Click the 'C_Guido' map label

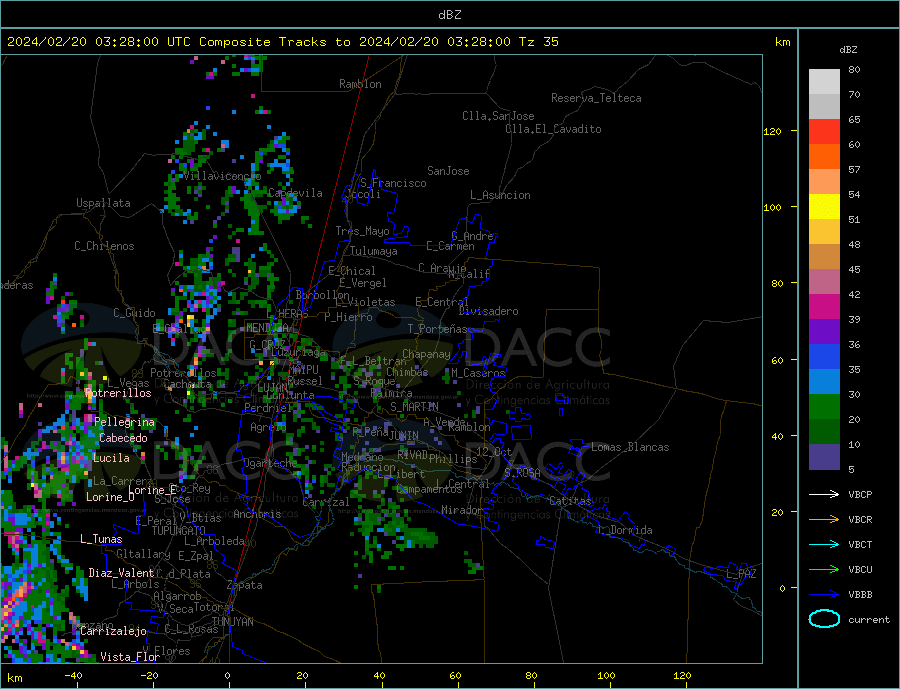click(134, 313)
